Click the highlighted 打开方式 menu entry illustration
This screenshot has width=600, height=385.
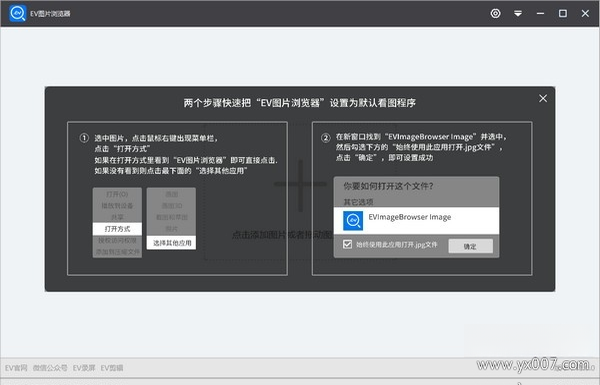click(117, 229)
